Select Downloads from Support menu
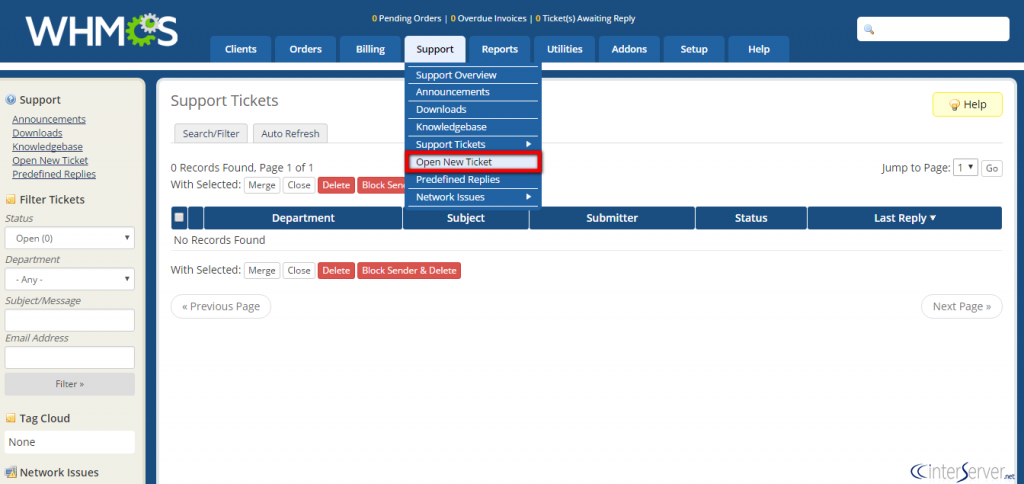The width and height of the screenshot is (1024, 484). point(473,110)
